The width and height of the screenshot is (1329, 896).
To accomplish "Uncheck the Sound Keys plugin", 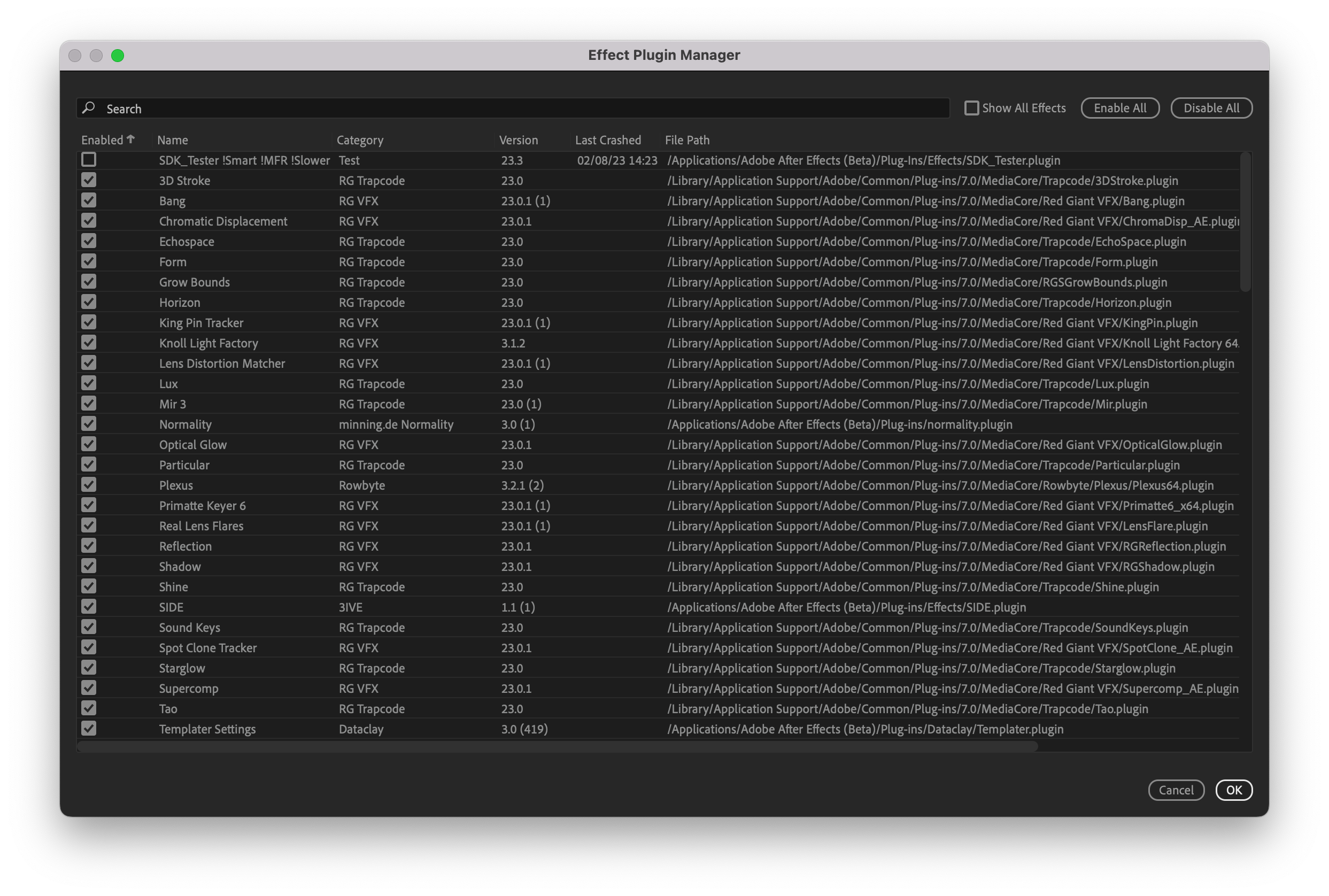I will 89,627.
